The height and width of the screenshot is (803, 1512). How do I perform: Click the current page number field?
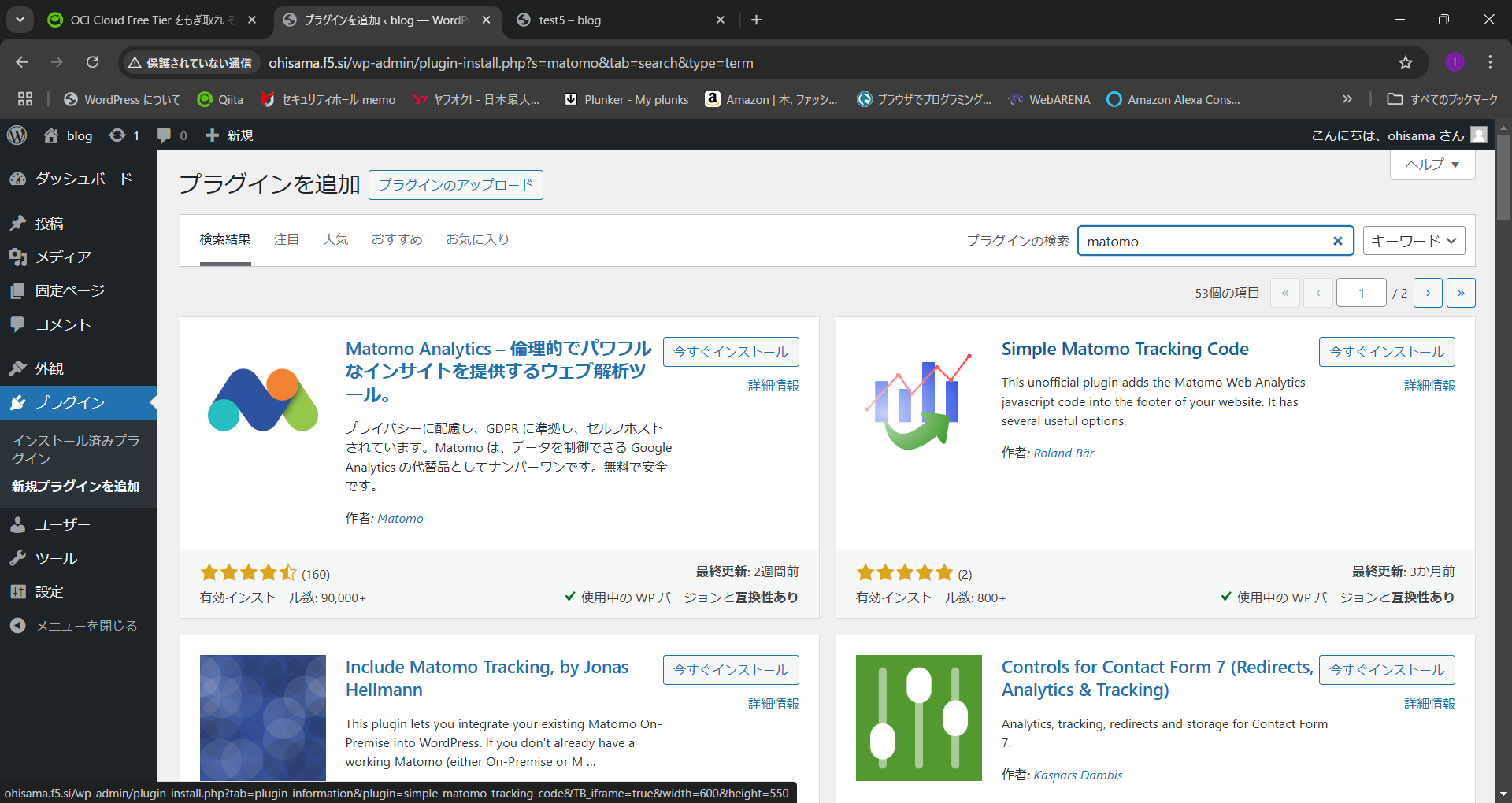[1361, 293]
